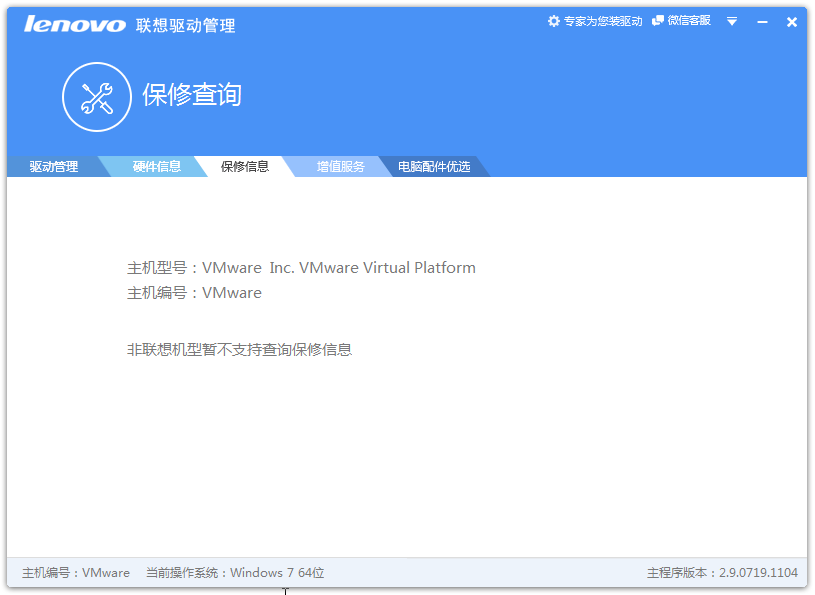
Task: Click the Lenovo logo in title bar
Action: click(75, 24)
